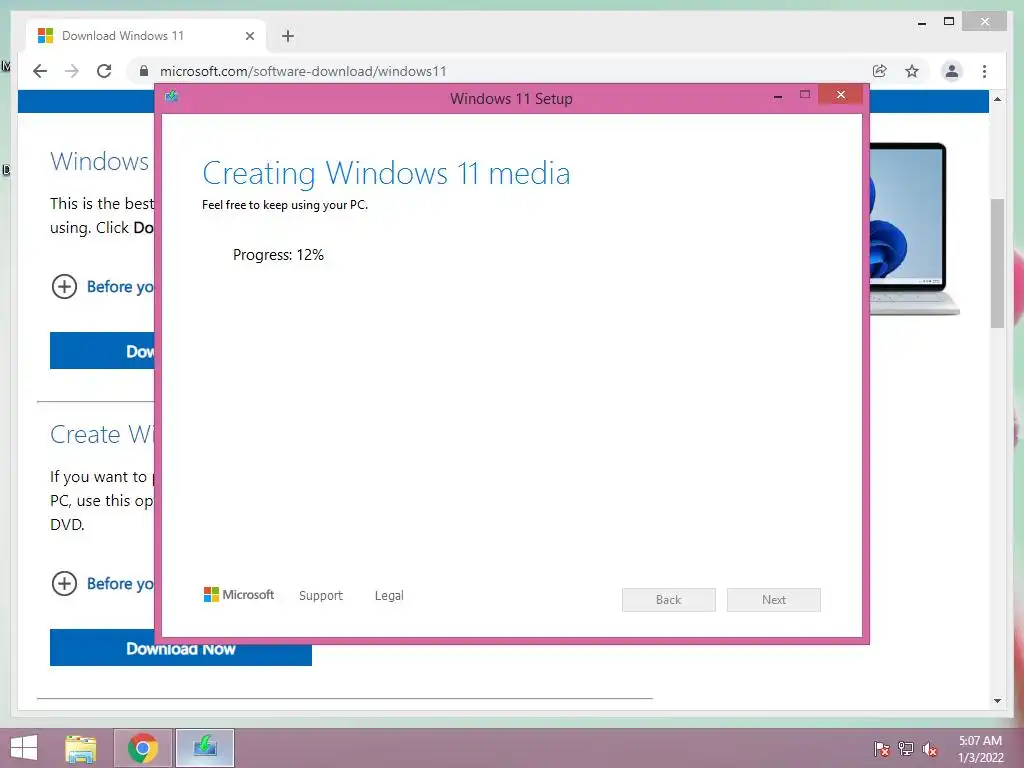Click the muted volume tray icon

point(930,749)
